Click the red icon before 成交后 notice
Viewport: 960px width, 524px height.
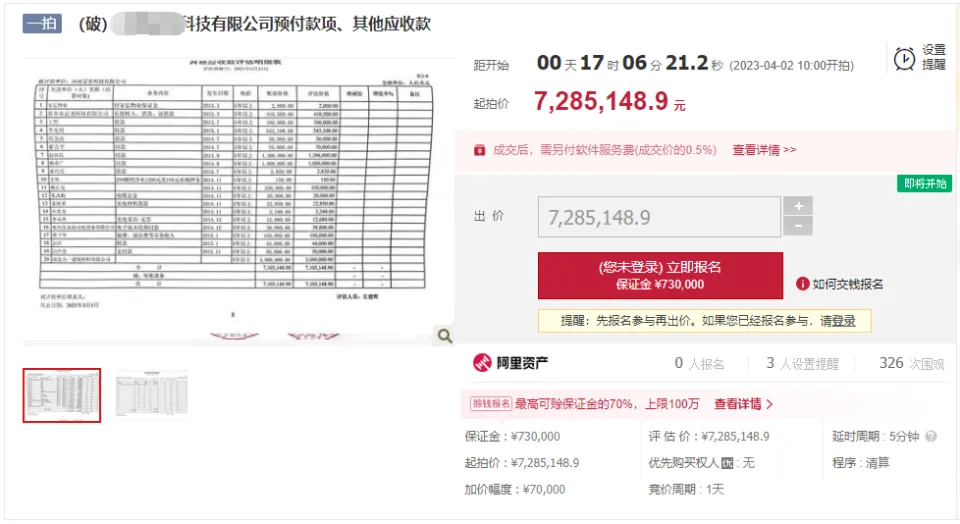pyautogui.click(x=480, y=150)
